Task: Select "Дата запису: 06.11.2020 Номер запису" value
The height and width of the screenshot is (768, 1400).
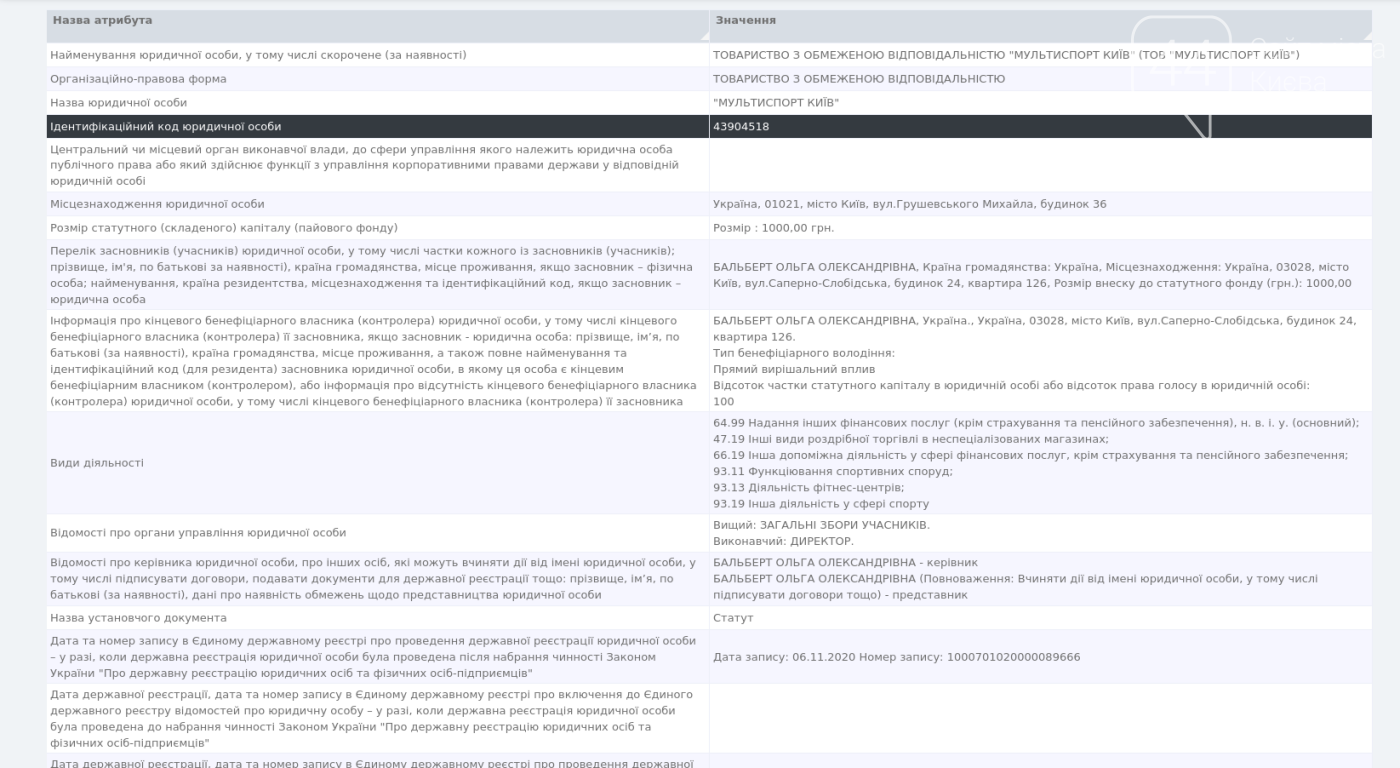Action: pyautogui.click(x=896, y=657)
